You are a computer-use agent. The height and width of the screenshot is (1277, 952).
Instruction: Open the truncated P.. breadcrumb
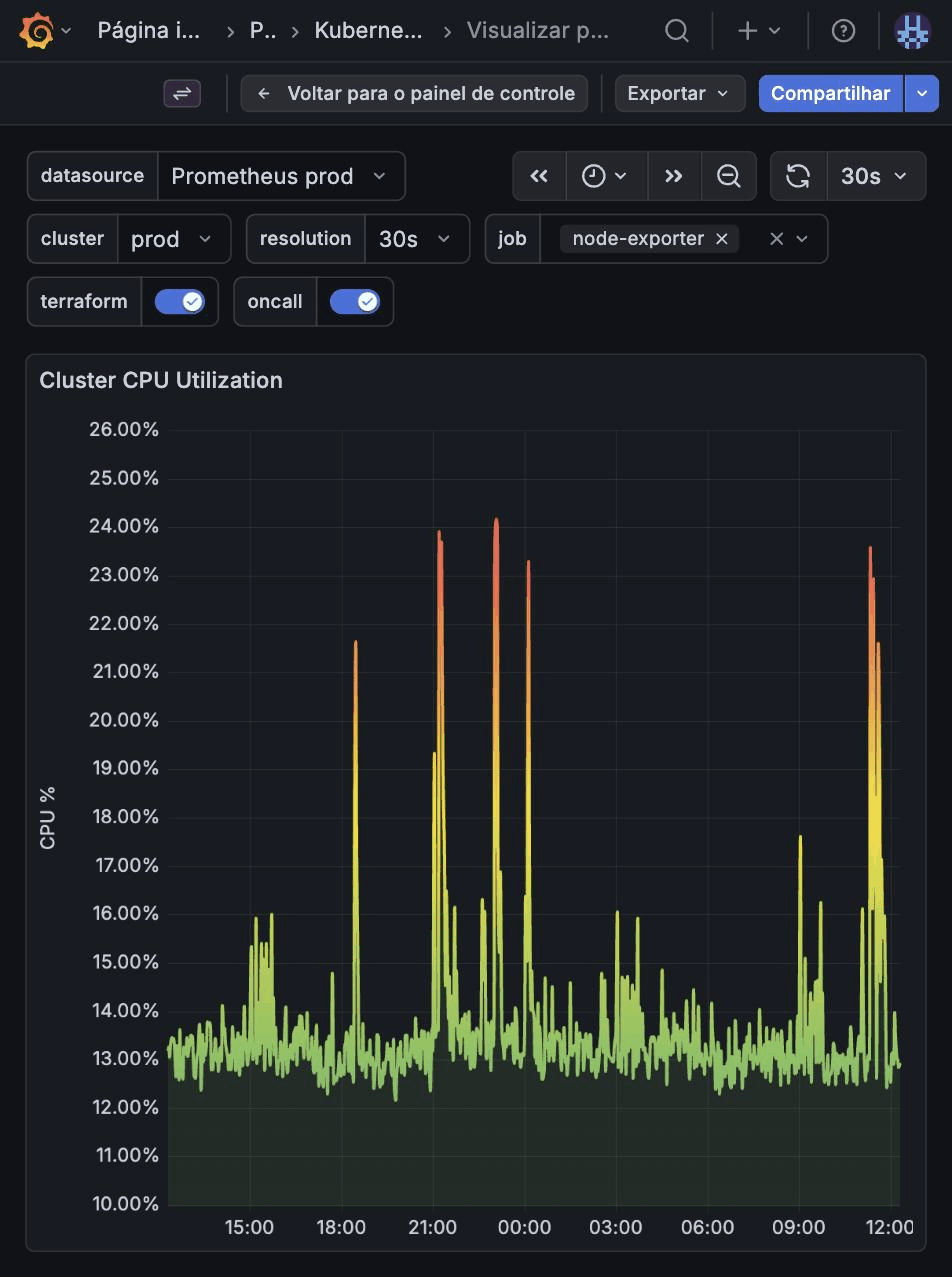262,31
